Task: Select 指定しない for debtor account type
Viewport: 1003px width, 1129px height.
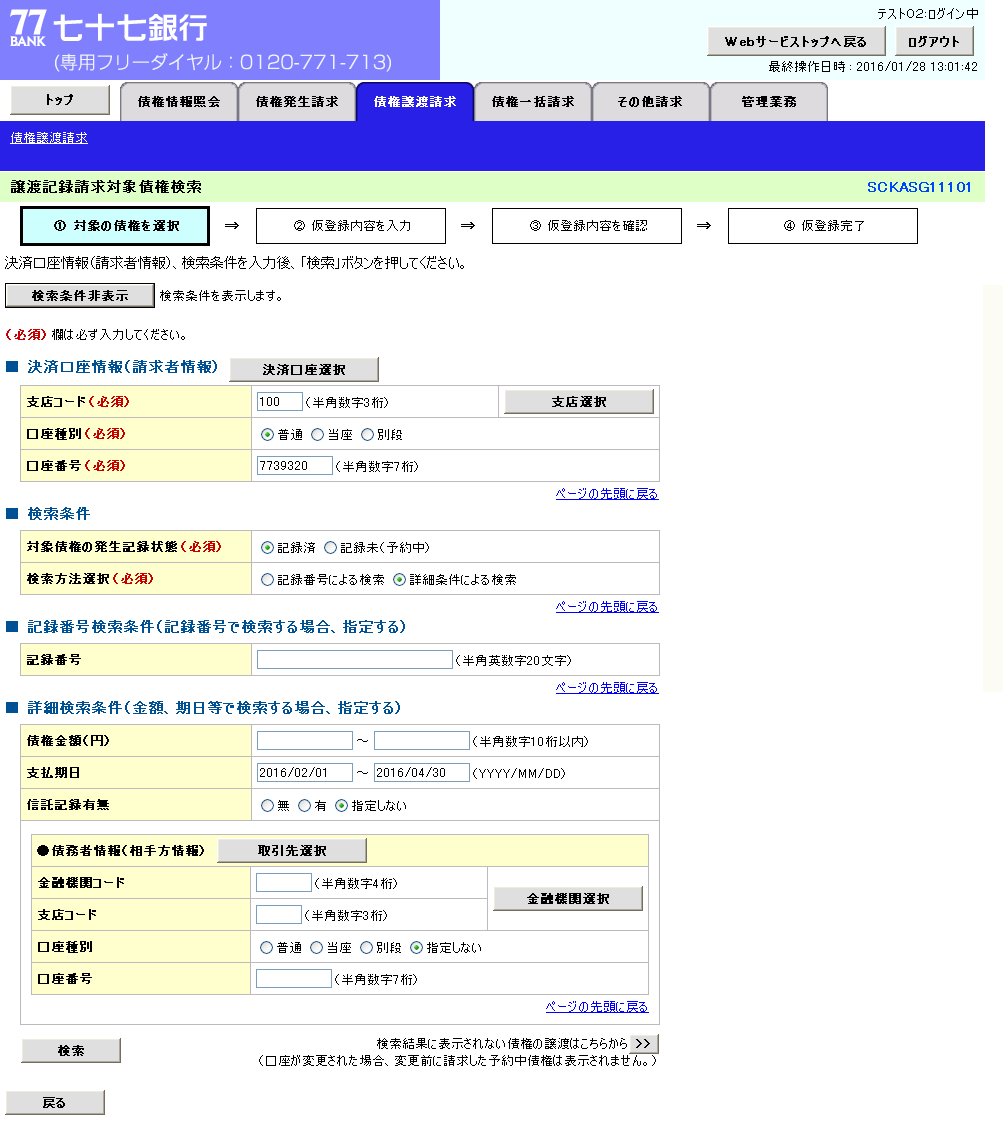Action: pos(416,948)
